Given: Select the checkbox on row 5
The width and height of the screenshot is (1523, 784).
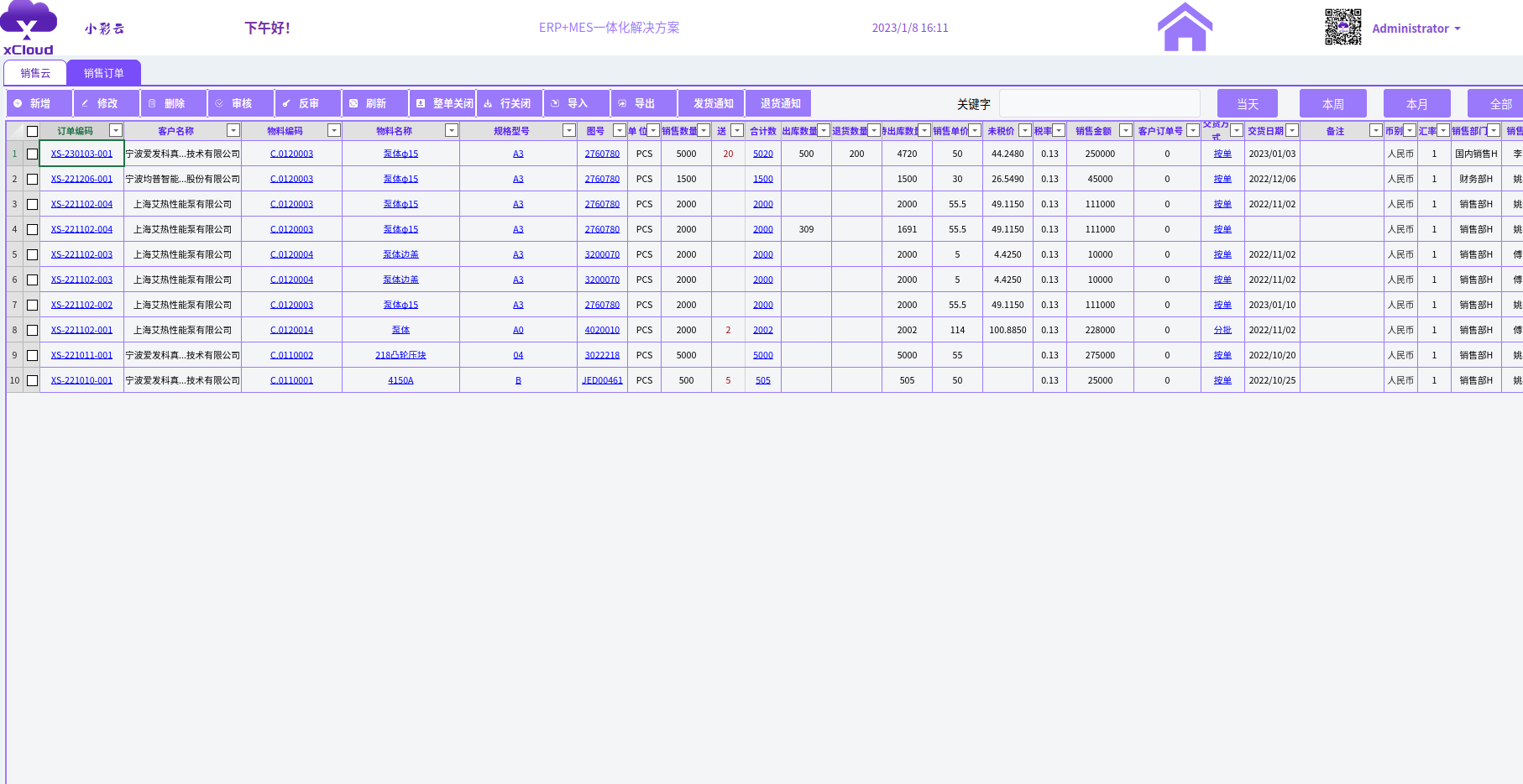Looking at the screenshot, I should click(x=32, y=254).
